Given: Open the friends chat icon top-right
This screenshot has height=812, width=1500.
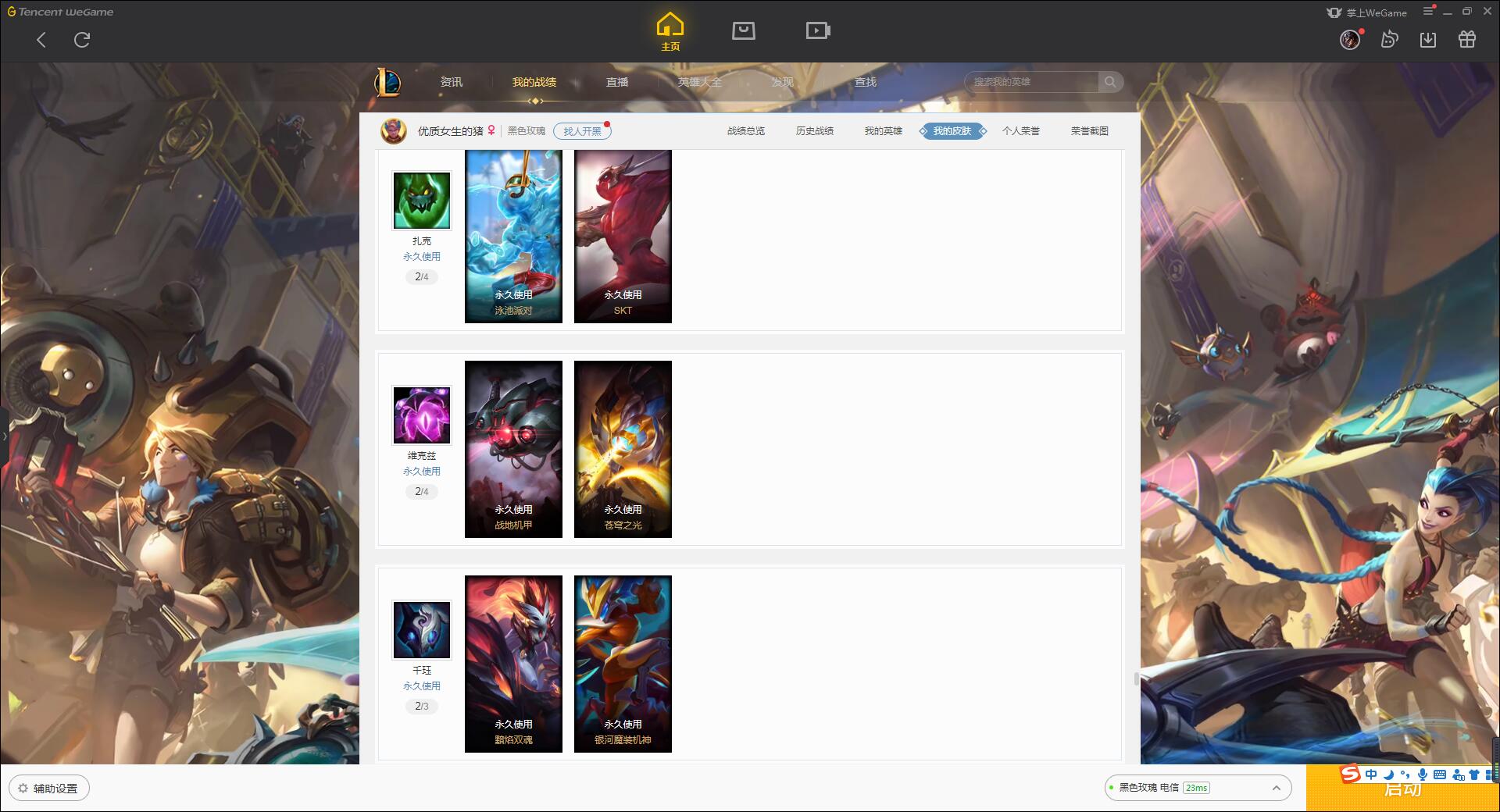Looking at the screenshot, I should tap(1389, 39).
